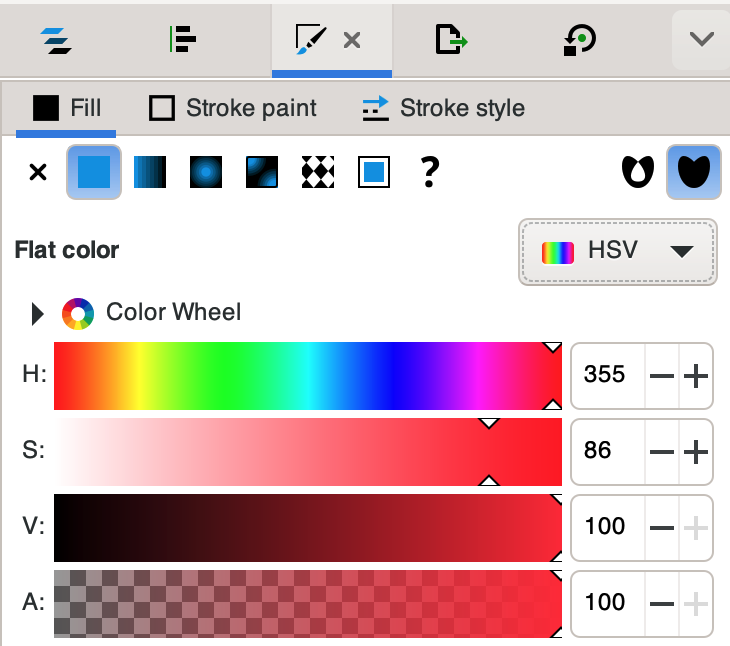Switch to the Stroke style tab
The height and width of the screenshot is (646, 730).
pyautogui.click(x=443, y=108)
